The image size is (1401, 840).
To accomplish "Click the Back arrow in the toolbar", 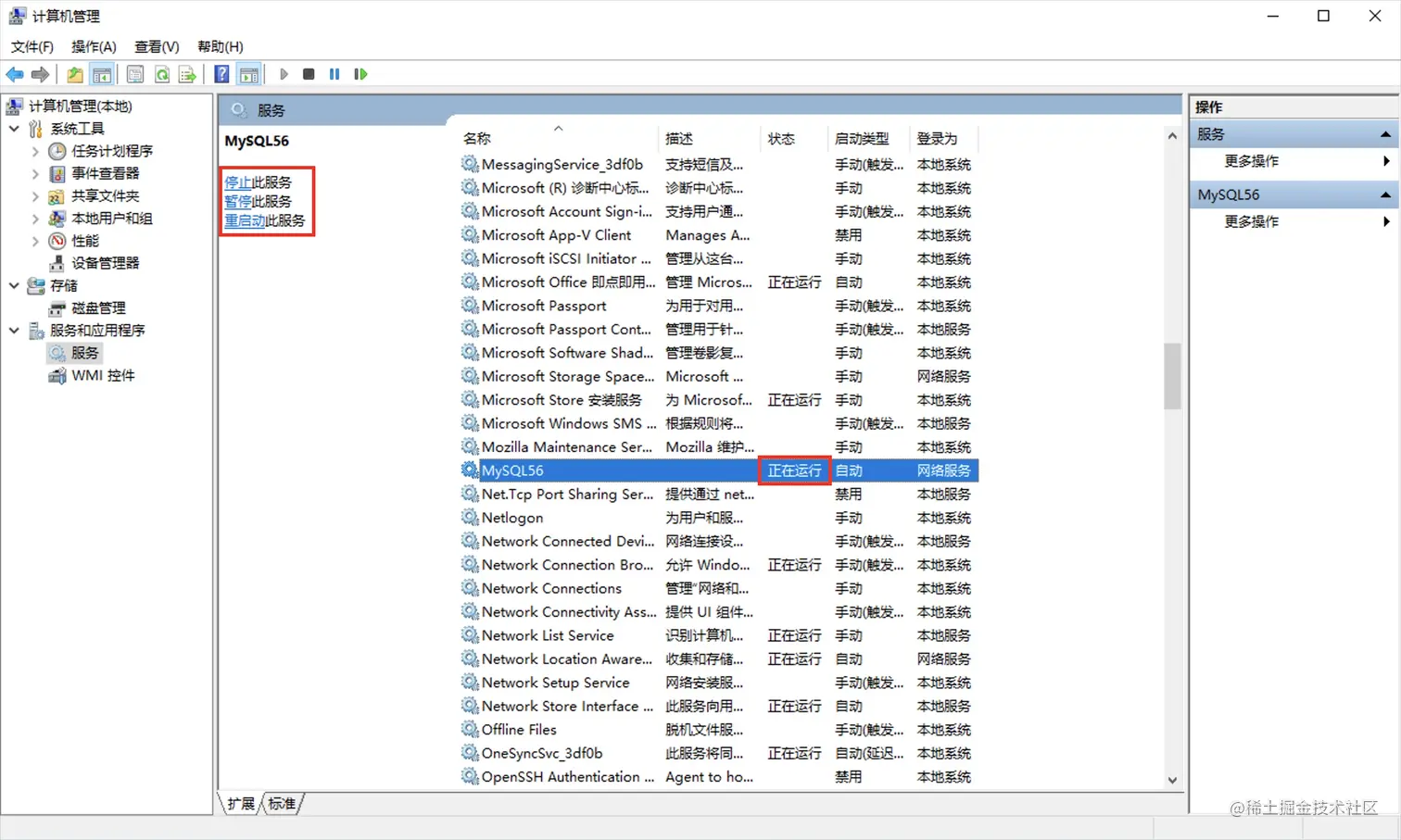I will point(15,74).
